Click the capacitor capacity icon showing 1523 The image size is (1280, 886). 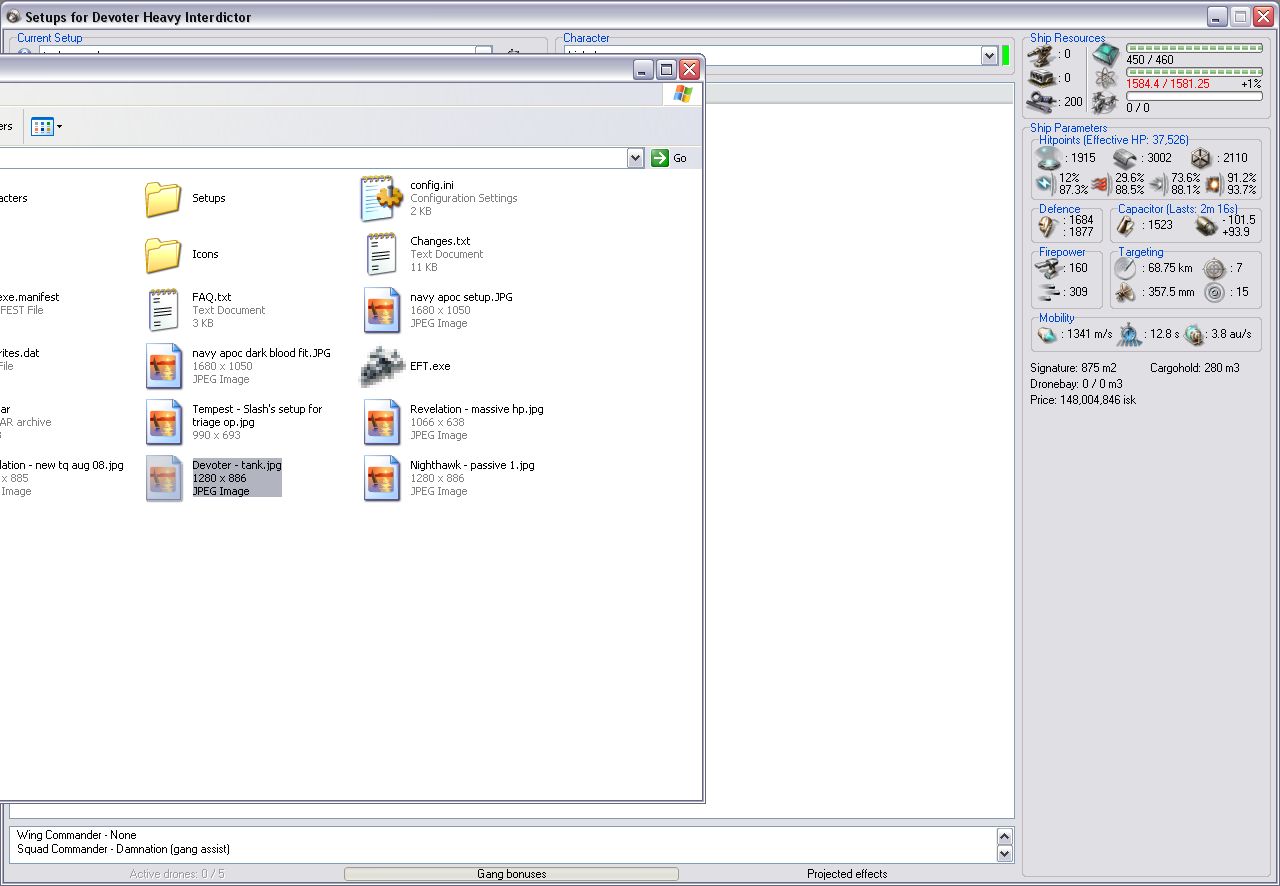pos(1127,226)
